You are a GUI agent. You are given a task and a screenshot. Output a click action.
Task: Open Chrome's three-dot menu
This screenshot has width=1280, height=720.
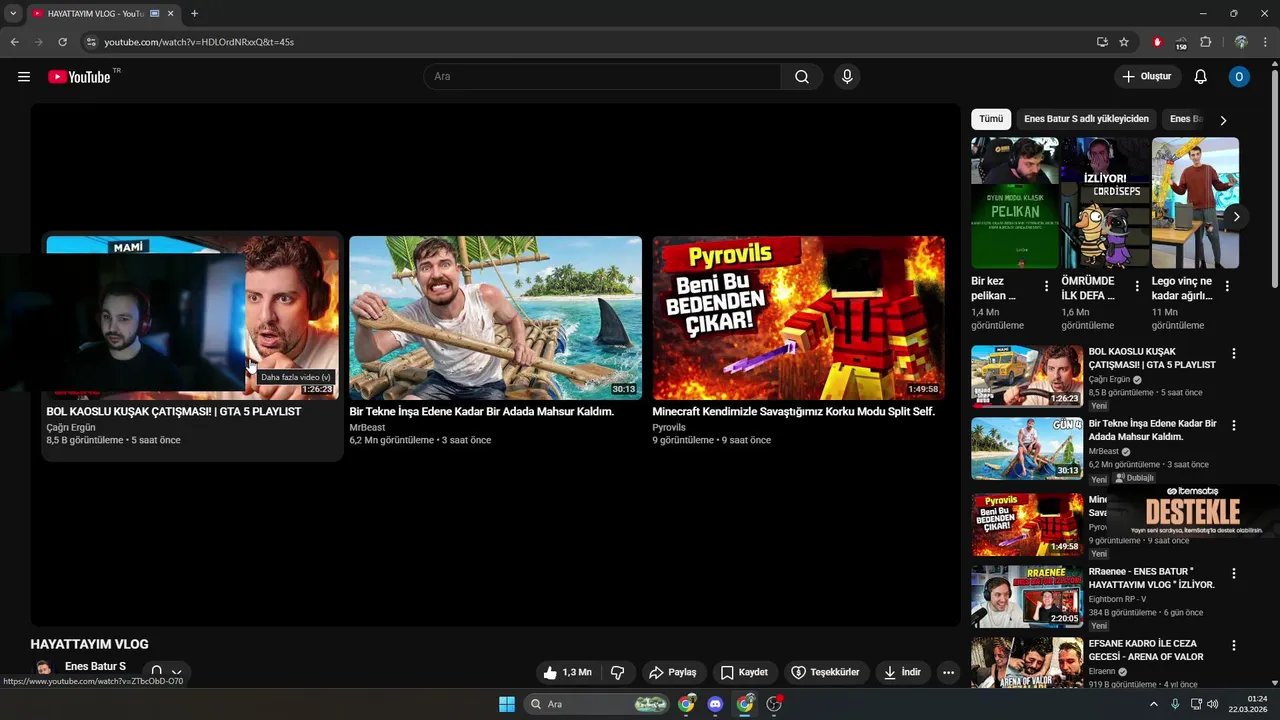pyautogui.click(x=1265, y=42)
